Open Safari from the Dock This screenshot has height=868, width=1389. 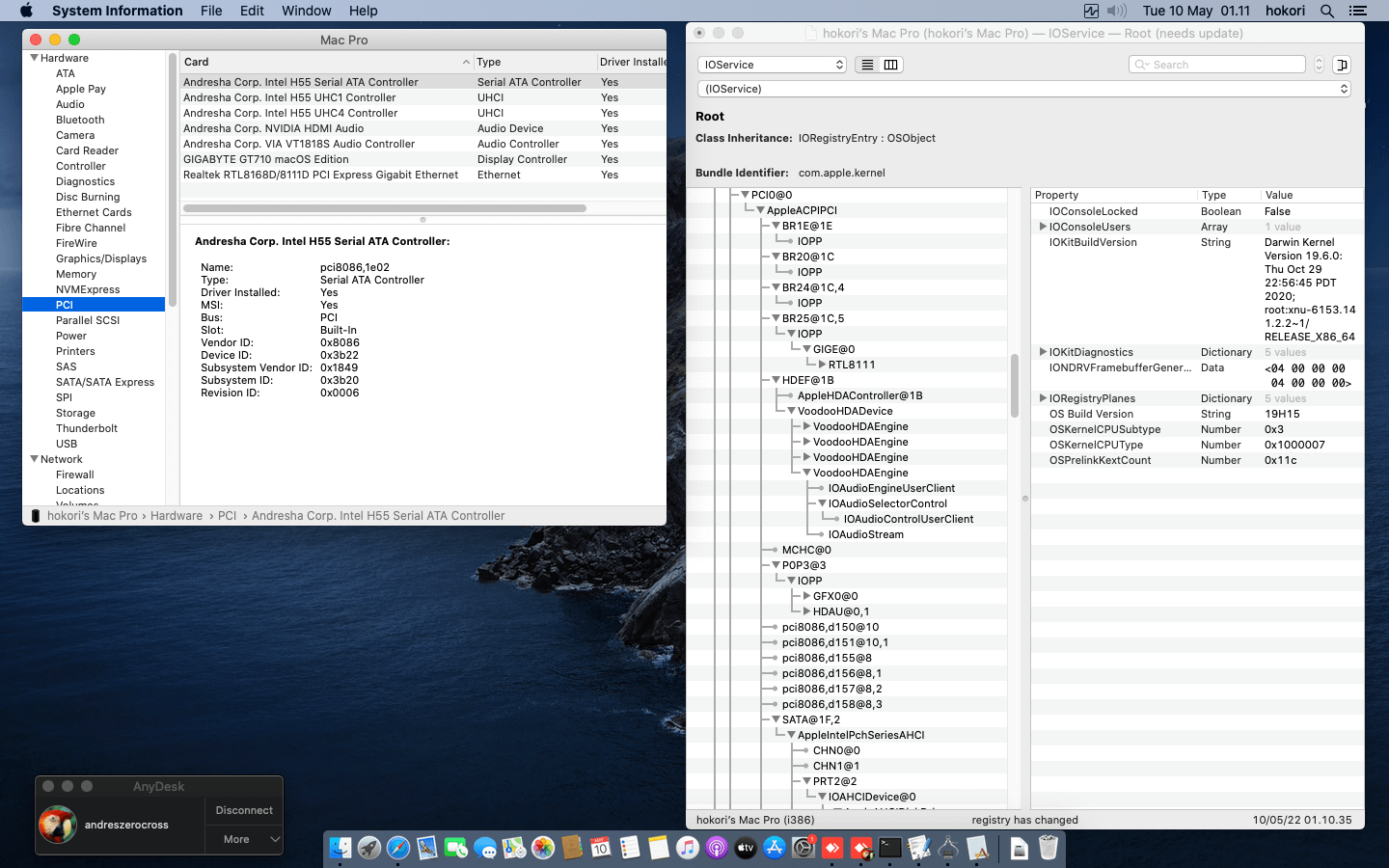click(397, 849)
